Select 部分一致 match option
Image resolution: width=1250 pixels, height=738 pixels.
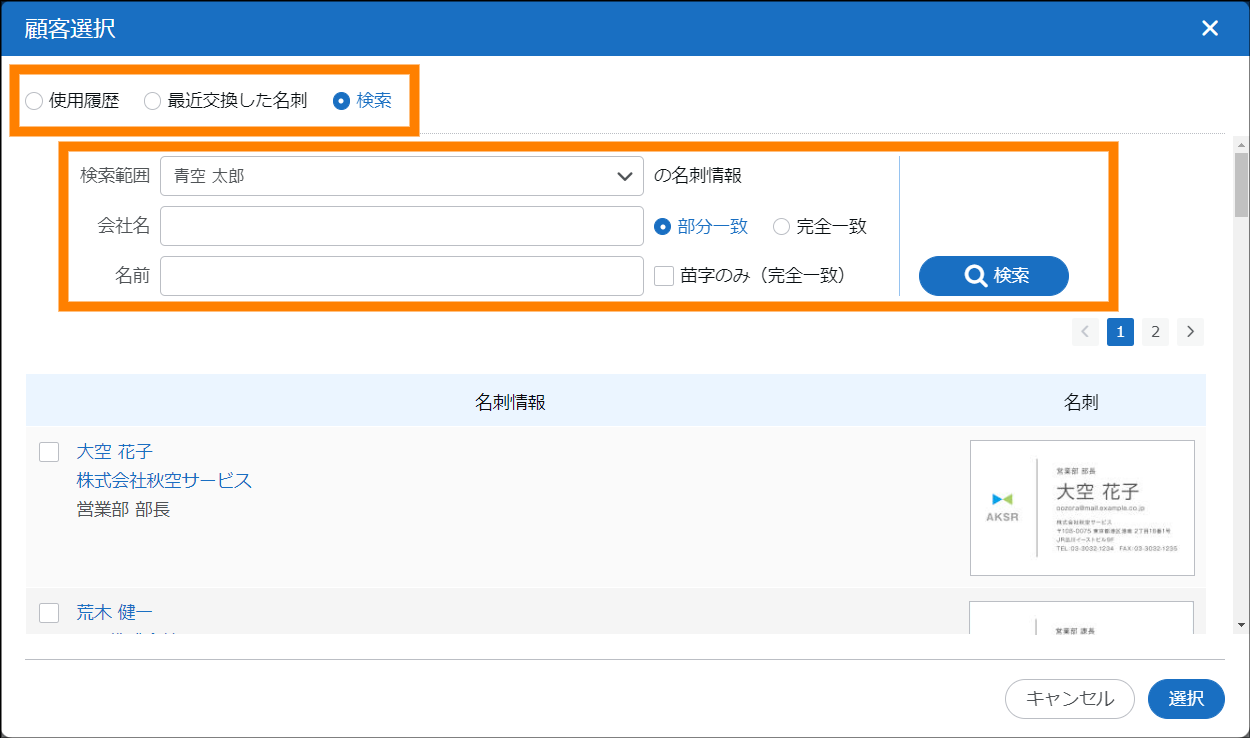(662, 227)
